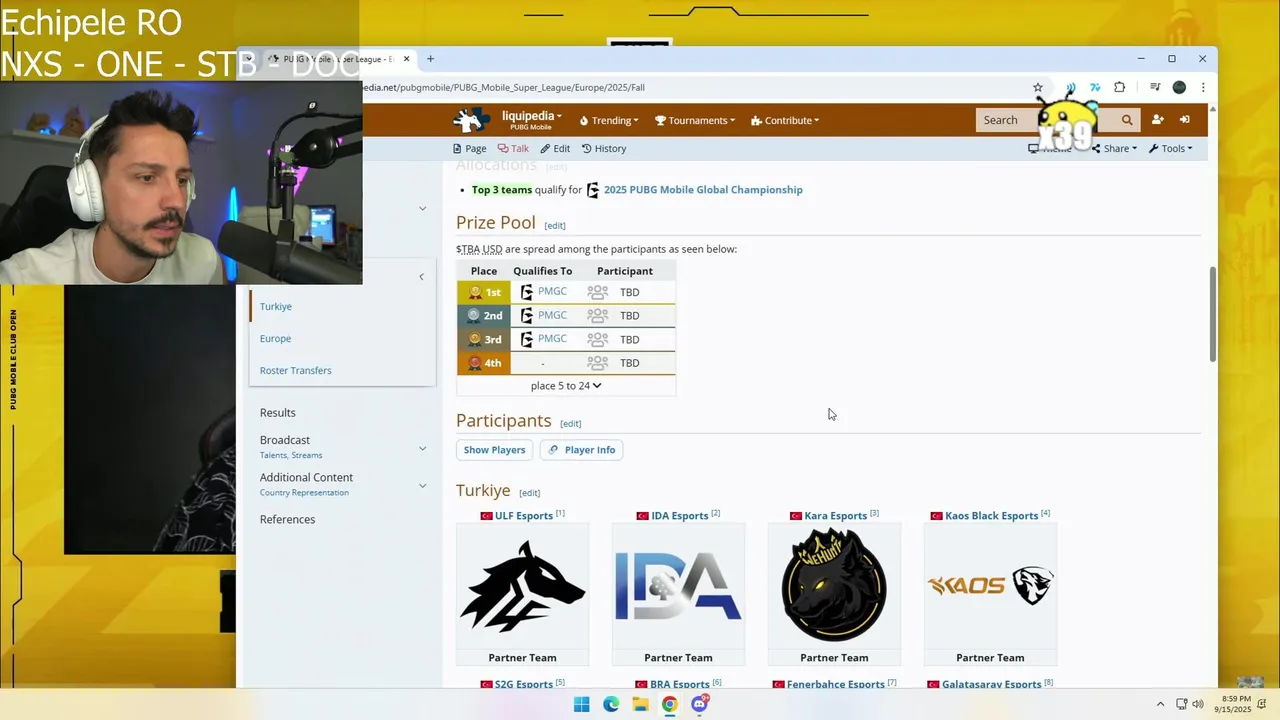Click the Player Info button
Screen dimensions: 1280x720
(x=581, y=450)
